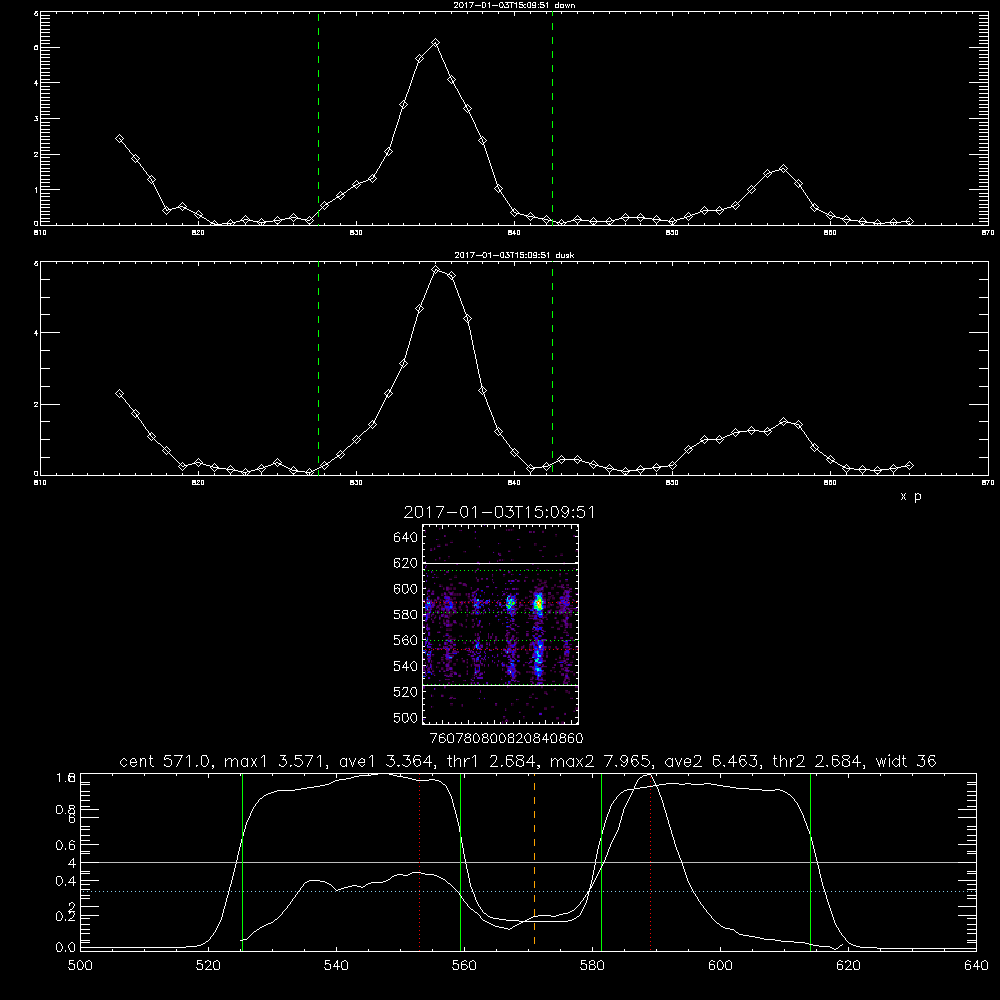Image resolution: width=1000 pixels, height=1000 pixels.
Task: Select the left green dashed line in dawn plot
Action: [319, 118]
